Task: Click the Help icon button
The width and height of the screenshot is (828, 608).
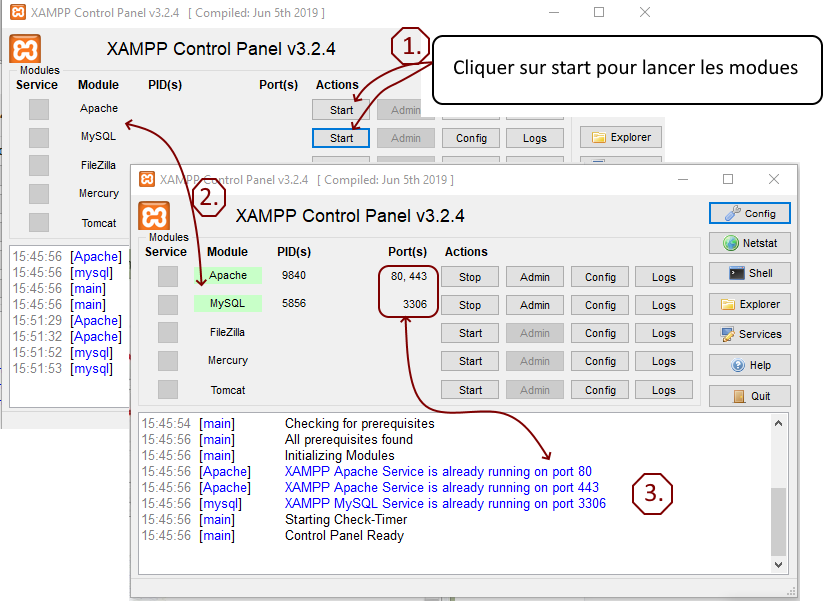Action: point(749,365)
